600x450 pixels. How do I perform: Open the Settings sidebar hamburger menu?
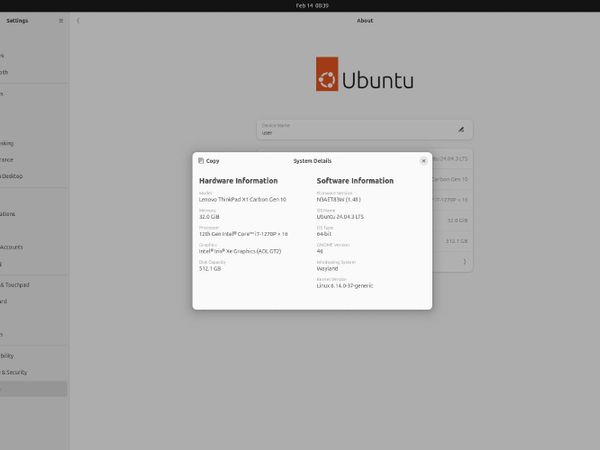(x=60, y=20)
